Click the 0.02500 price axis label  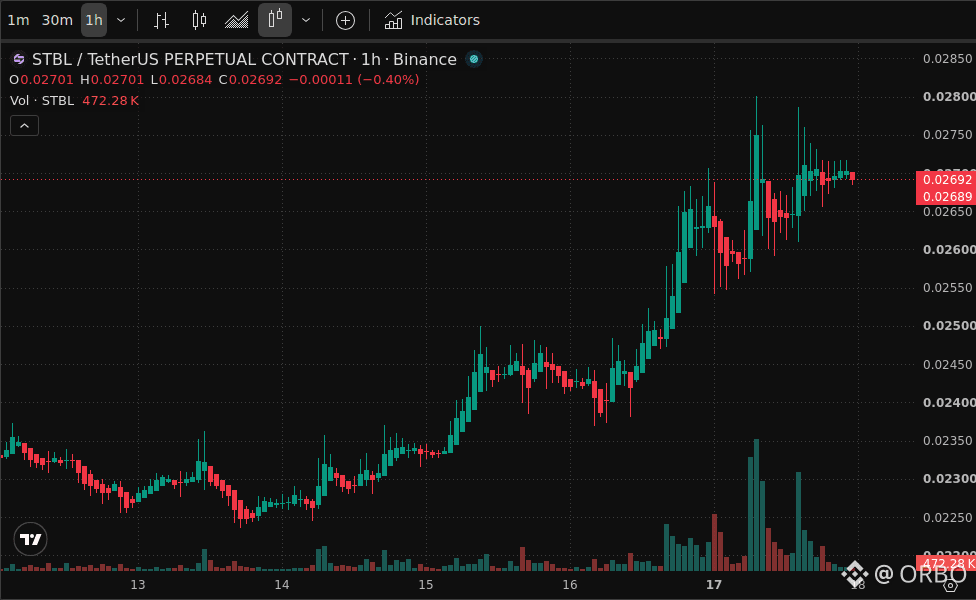[x=949, y=326]
